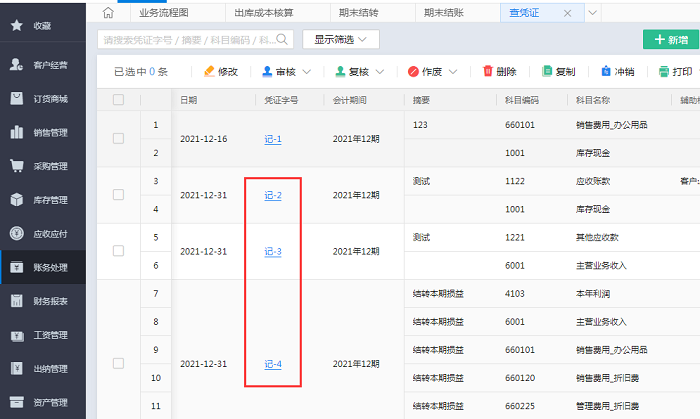Image resolution: width=700 pixels, height=419 pixels.
Task: Open 财务报表 sidebar module
Action: click(x=43, y=301)
